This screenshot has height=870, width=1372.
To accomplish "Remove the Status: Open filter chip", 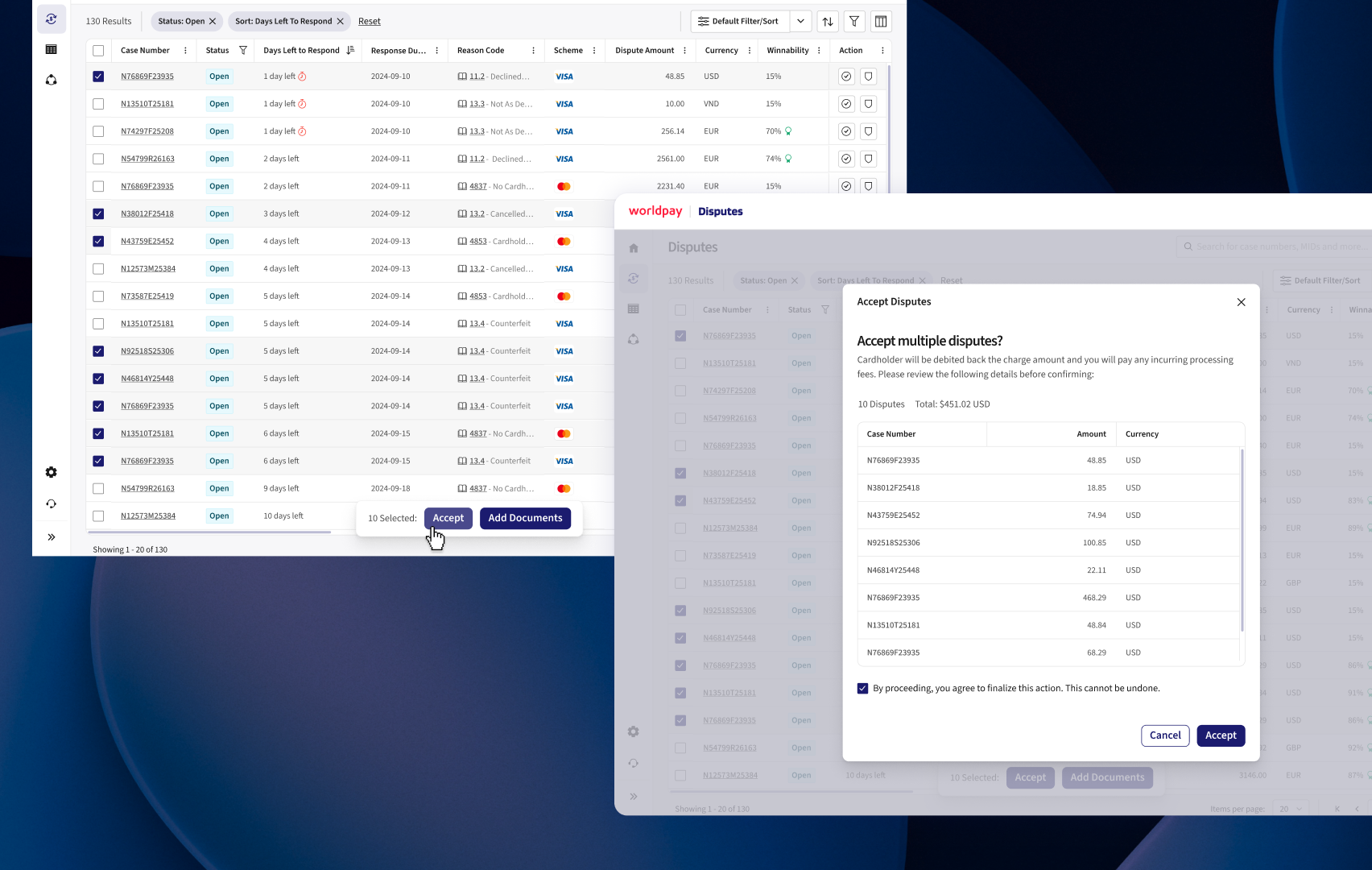I will pos(213,21).
